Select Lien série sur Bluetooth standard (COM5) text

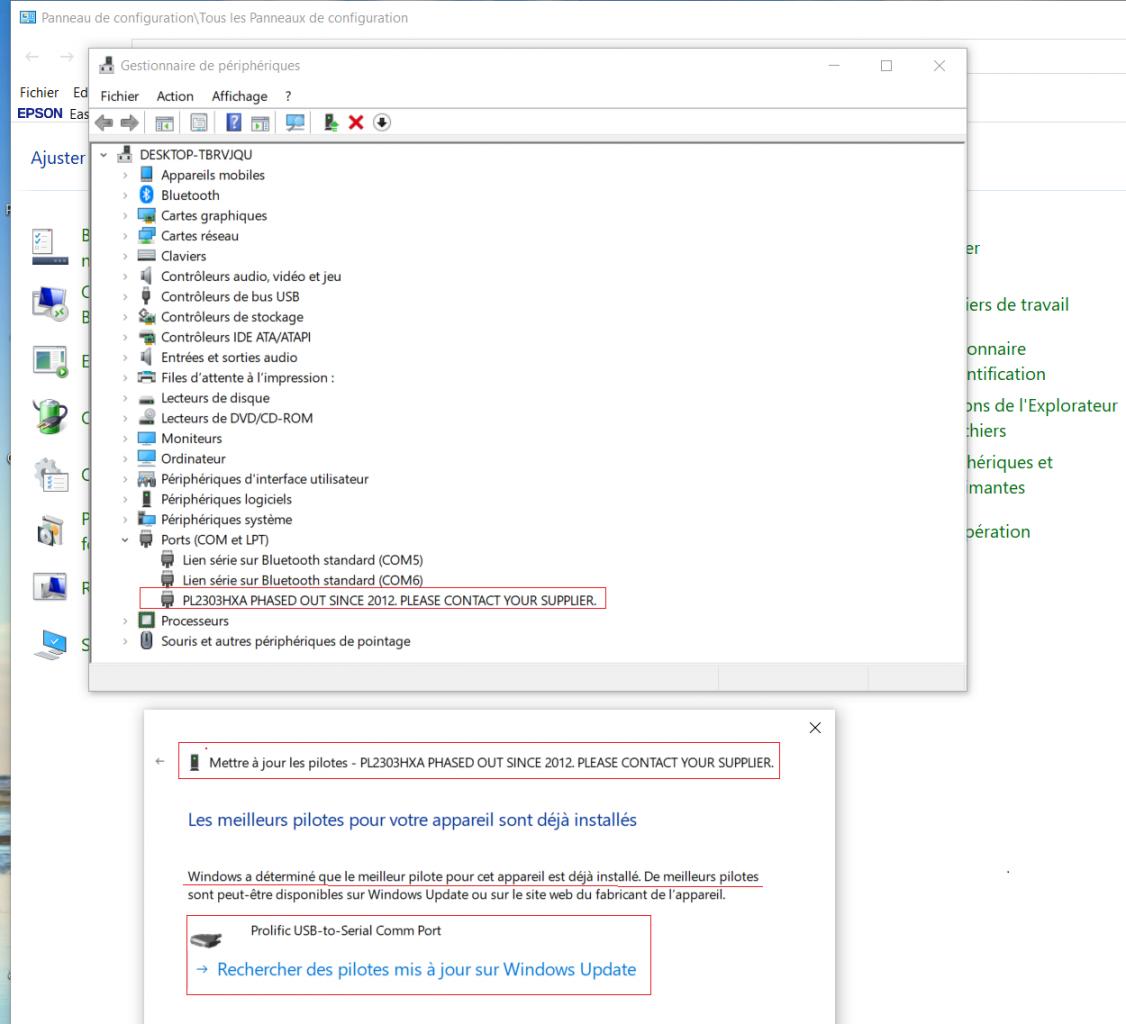tap(302, 559)
